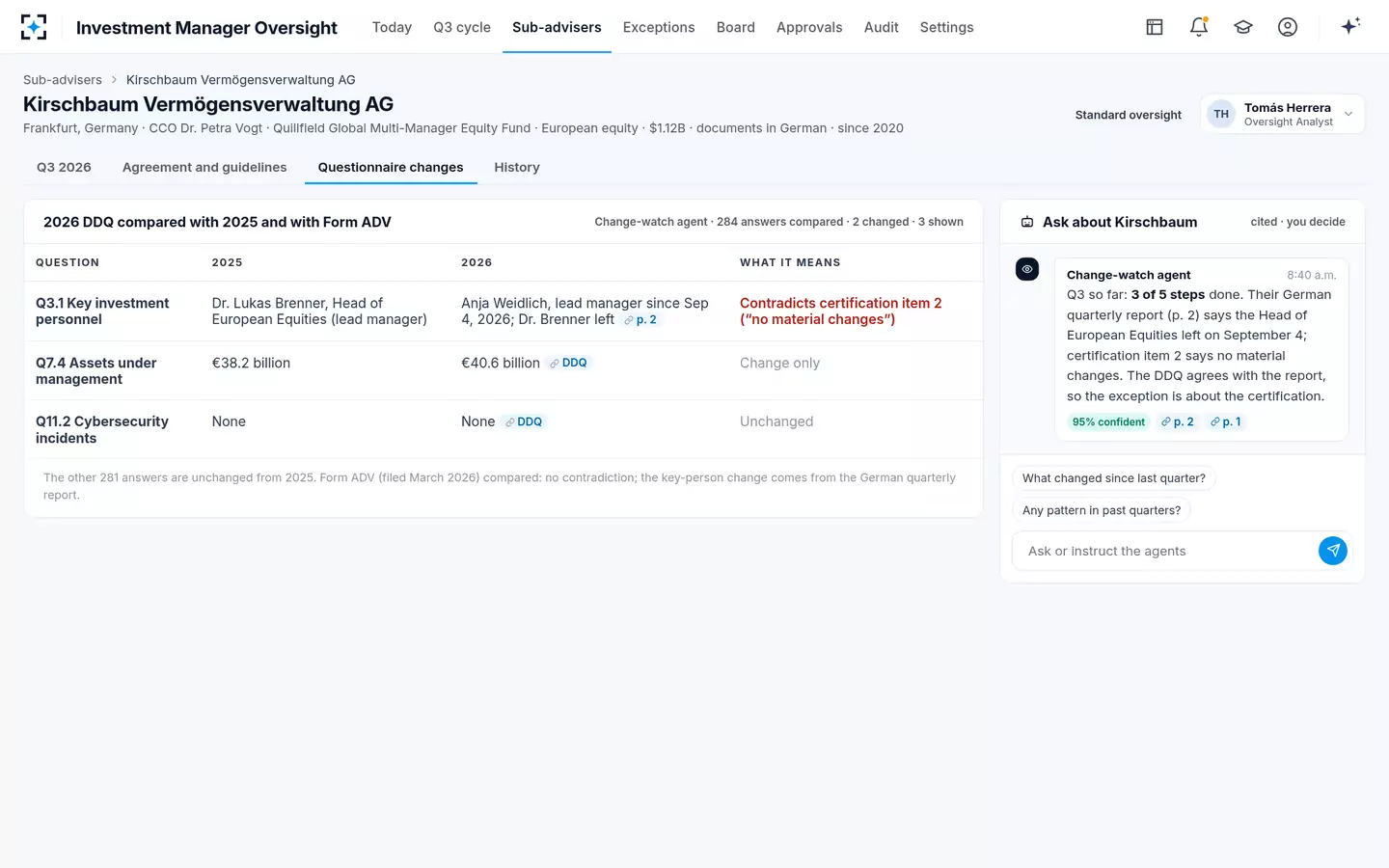Image resolution: width=1389 pixels, height=868 pixels.
Task: Switch to the Q3 2026 tab
Action: 64,167
